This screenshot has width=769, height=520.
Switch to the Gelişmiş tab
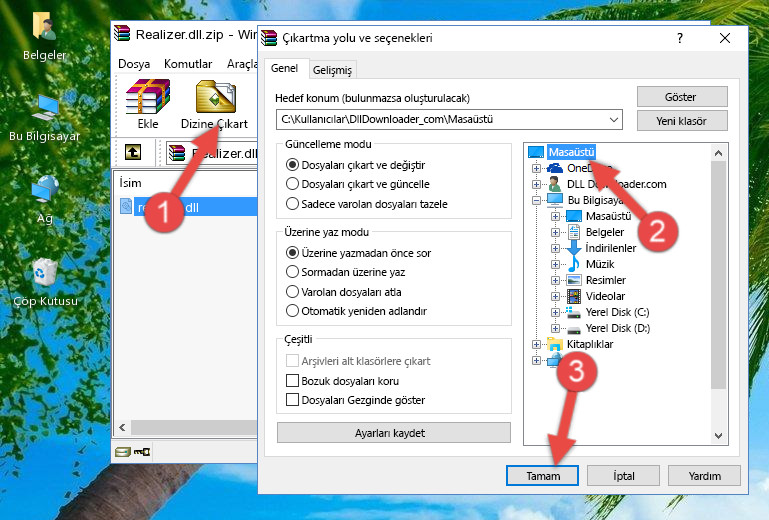pos(333,70)
